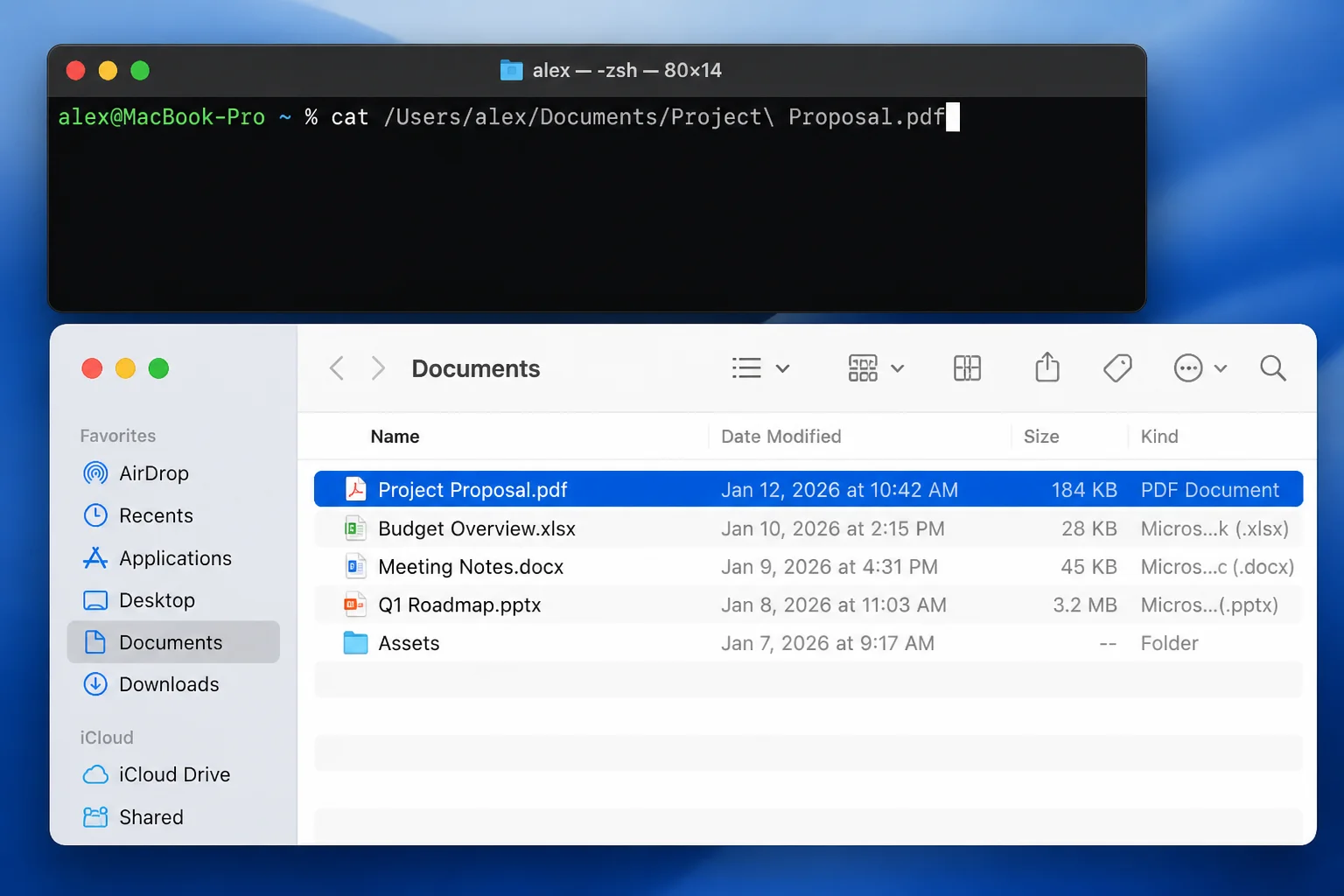This screenshot has height=896, width=1344.
Task: Open AirDrop in the sidebar
Action: pyautogui.click(x=173, y=473)
